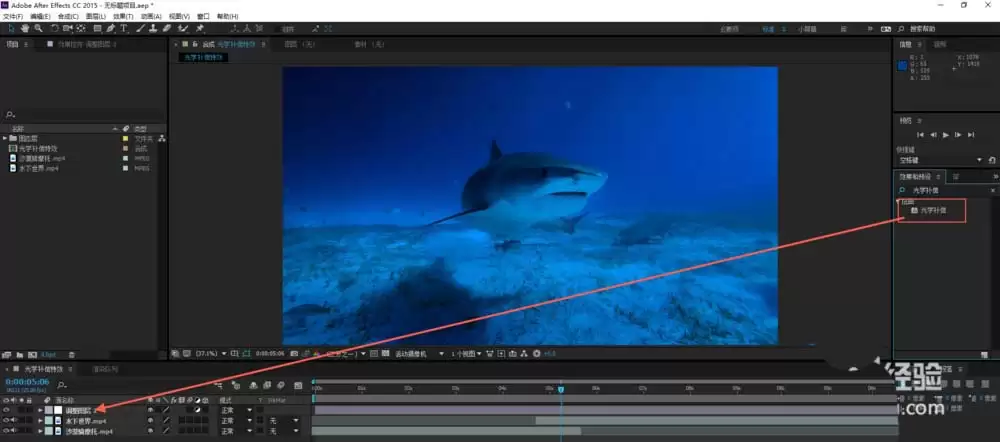Select the Clone Stamp tool
This screenshot has width=1000, height=442.
[153, 28]
